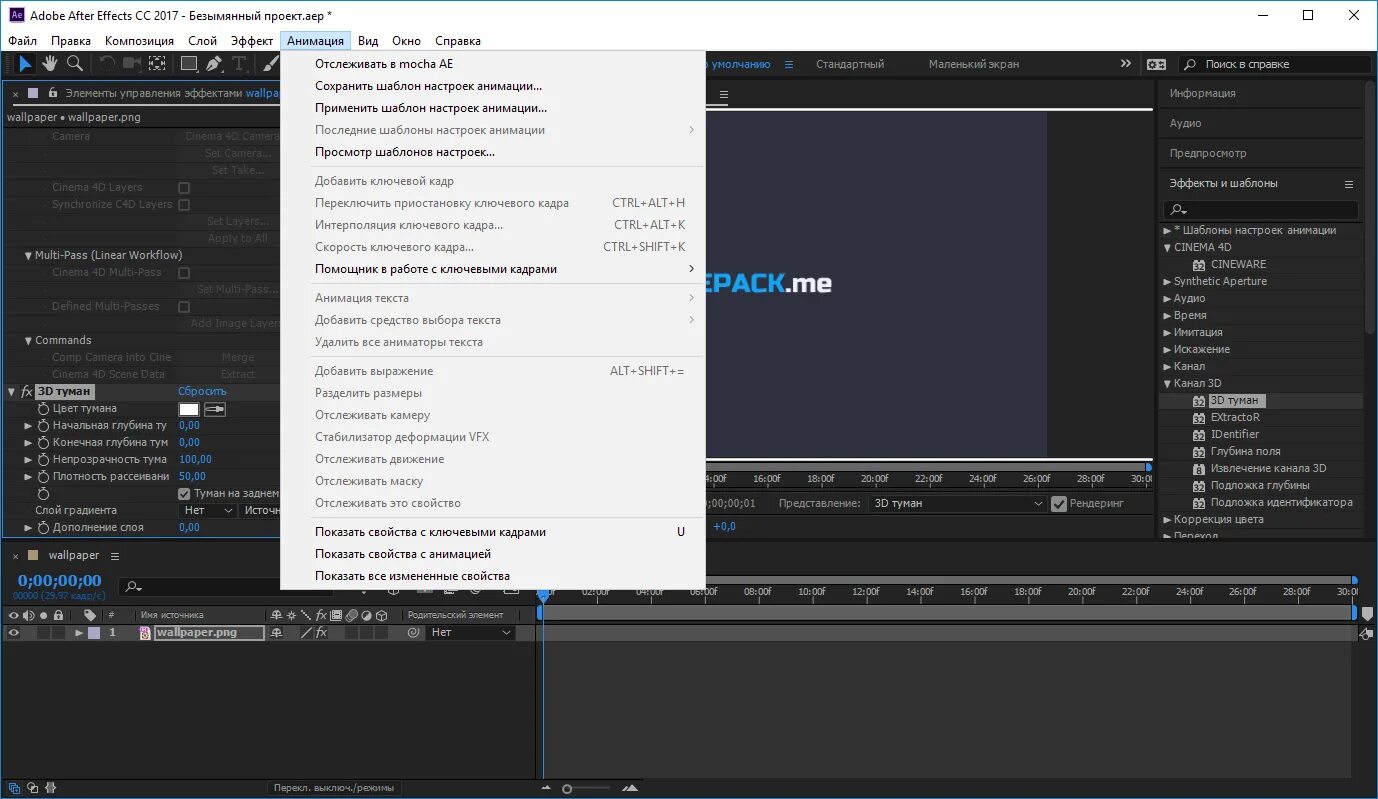Viewport: 1378px width, 799px height.
Task: Collapse the Commands section
Action: [29, 341]
